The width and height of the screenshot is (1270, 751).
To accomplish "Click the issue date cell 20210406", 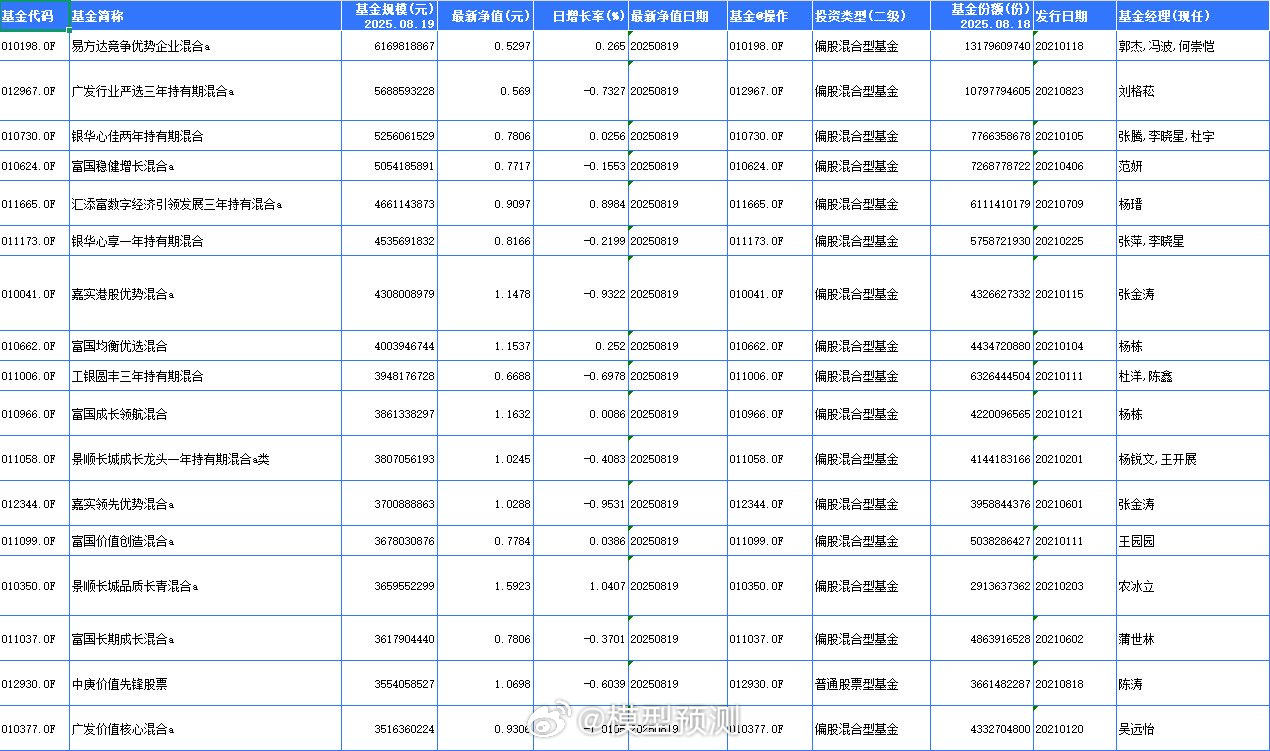I will [1074, 166].
